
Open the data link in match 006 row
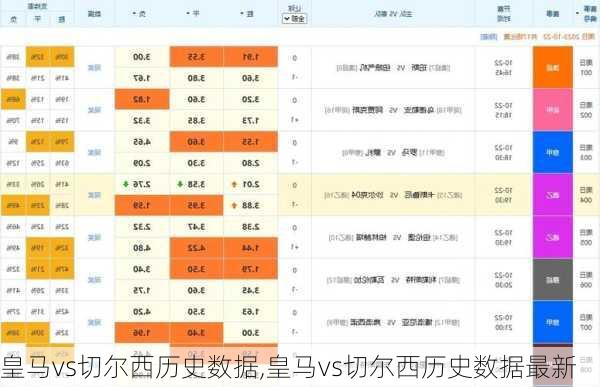coord(95,280)
